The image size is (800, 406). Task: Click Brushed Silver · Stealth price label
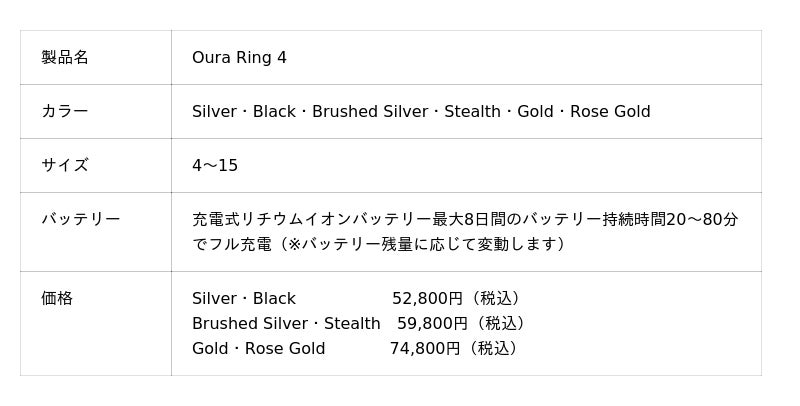click(286, 324)
